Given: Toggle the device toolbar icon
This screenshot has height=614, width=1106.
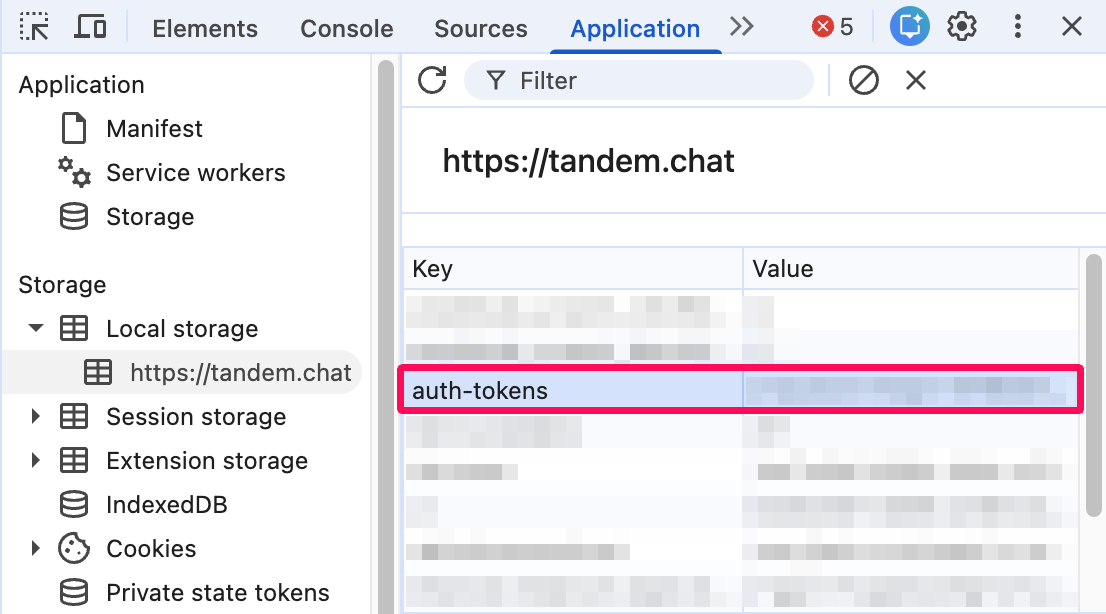Looking at the screenshot, I should 90,28.
